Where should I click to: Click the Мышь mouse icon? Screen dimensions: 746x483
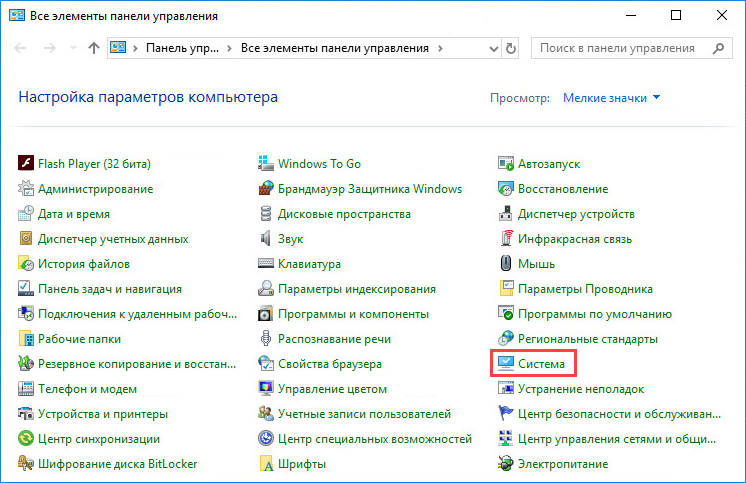point(506,264)
